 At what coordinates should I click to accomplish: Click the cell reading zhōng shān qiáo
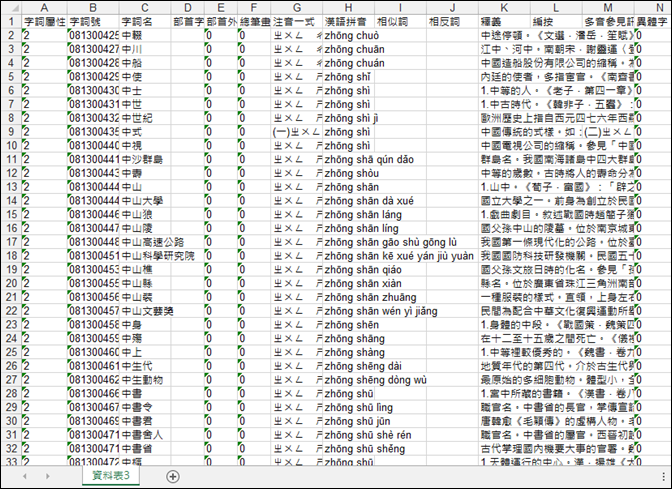click(348, 269)
